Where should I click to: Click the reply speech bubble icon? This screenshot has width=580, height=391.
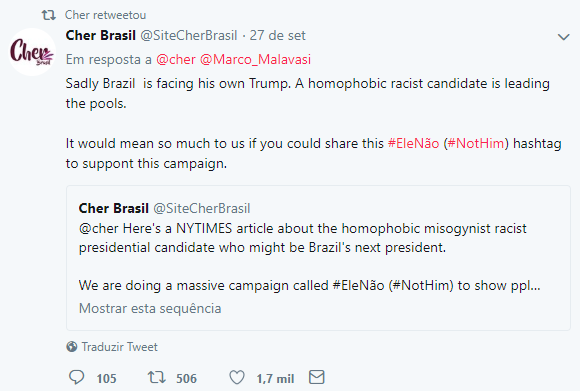77,377
